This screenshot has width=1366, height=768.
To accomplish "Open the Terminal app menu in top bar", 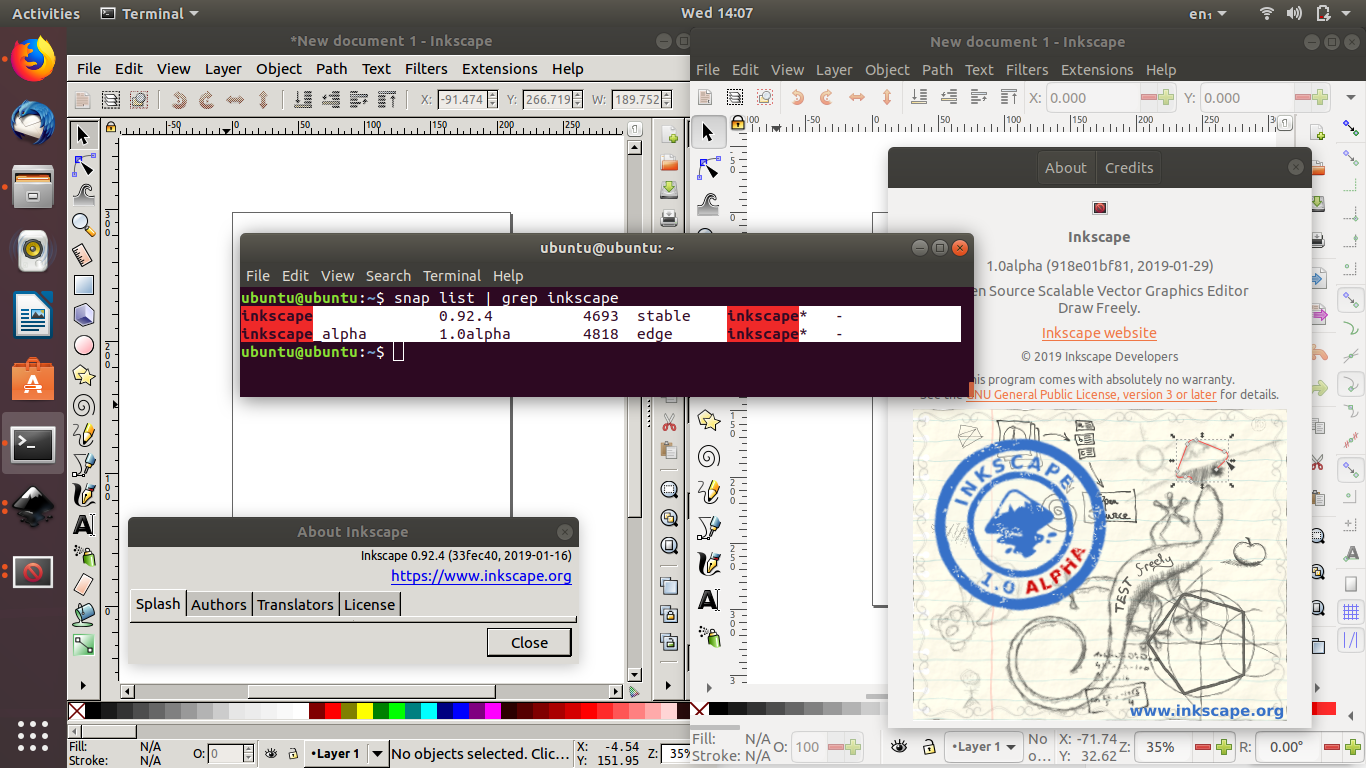I will (150, 13).
